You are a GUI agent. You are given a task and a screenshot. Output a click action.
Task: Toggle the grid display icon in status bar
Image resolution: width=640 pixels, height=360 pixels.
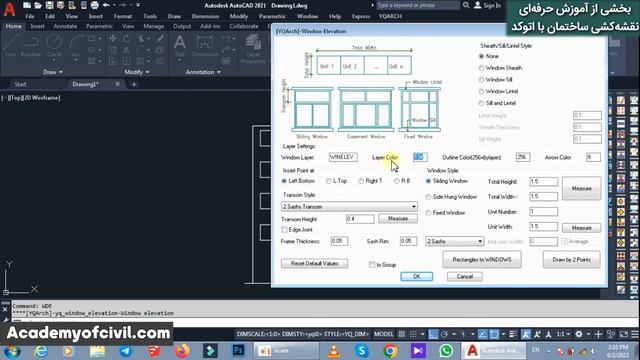[402, 334]
